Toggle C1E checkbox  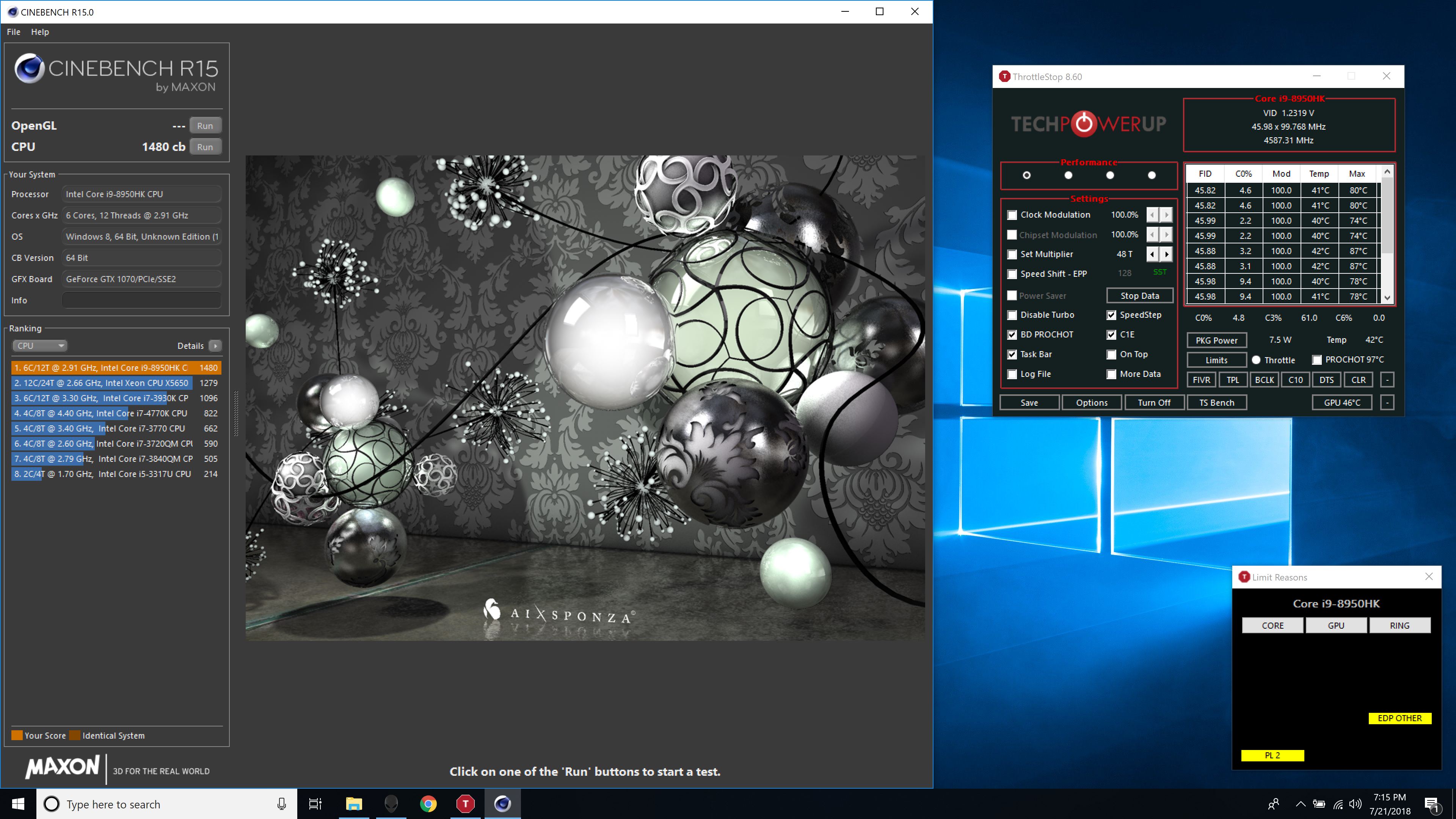(x=1111, y=334)
